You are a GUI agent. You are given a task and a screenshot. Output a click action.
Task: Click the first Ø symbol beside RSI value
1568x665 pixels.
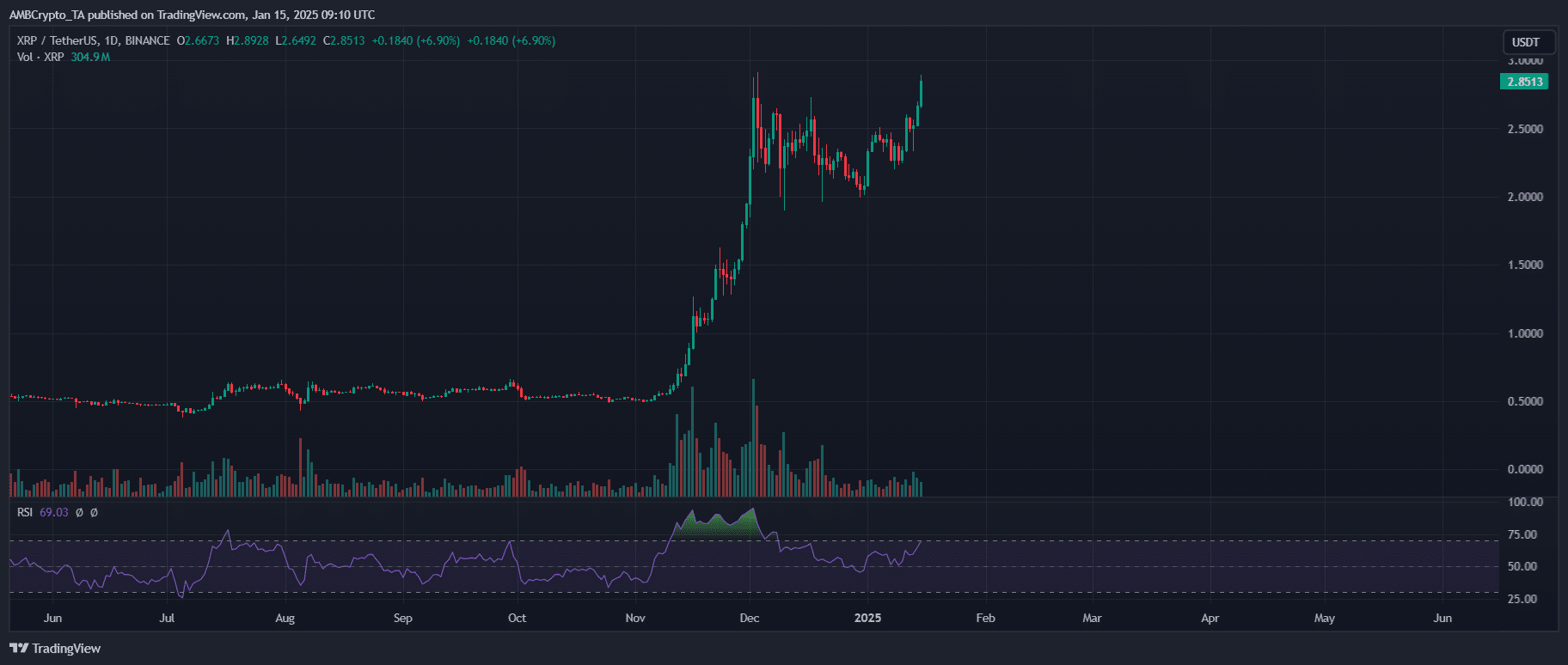[79, 513]
